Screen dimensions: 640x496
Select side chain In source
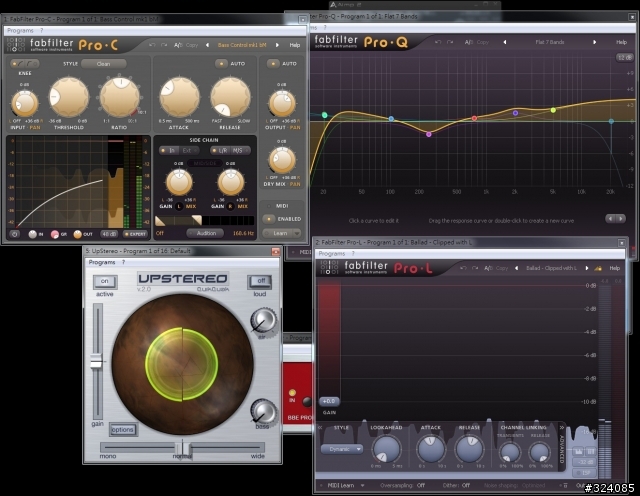pos(169,151)
